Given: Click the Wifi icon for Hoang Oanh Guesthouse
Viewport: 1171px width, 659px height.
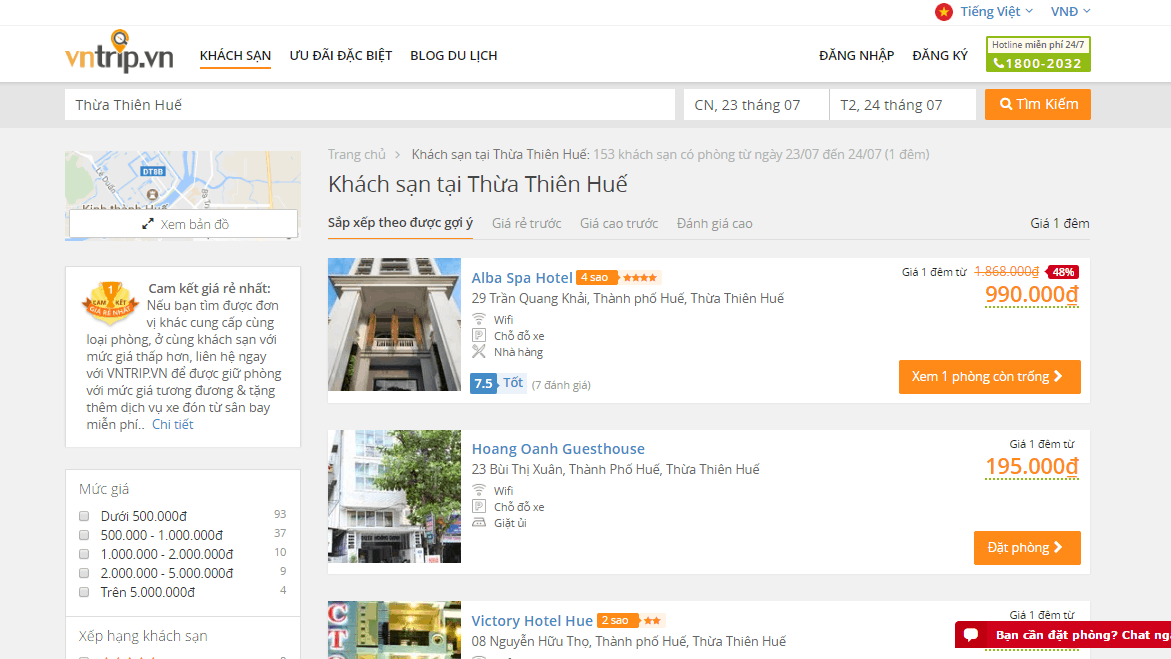Looking at the screenshot, I should tap(479, 490).
